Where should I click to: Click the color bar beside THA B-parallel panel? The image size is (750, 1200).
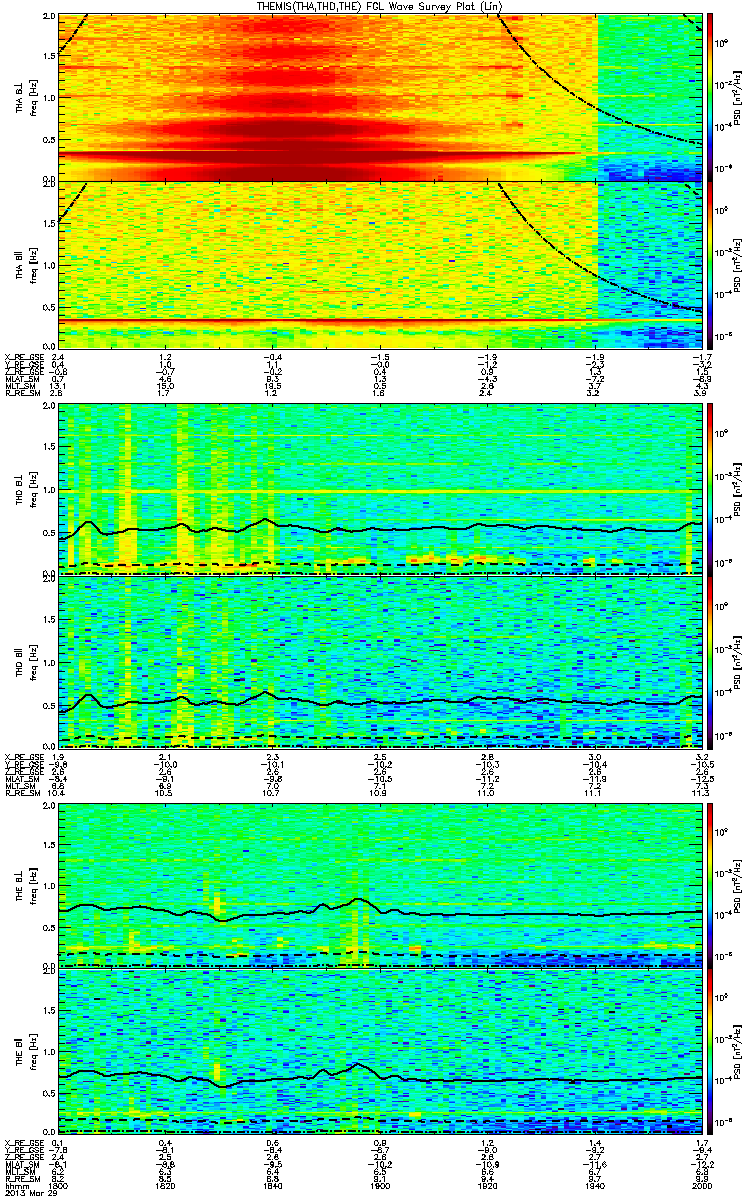(711, 267)
